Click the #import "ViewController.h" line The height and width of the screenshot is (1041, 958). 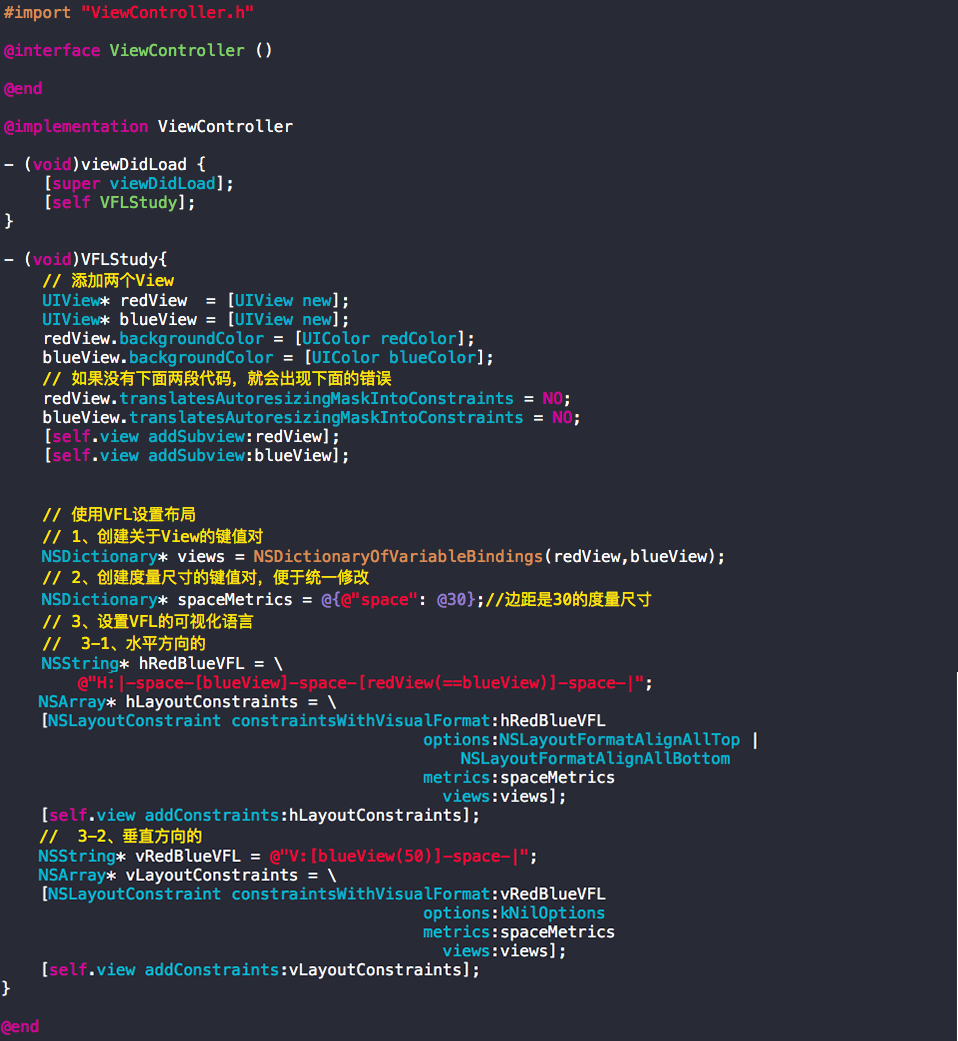coord(129,13)
